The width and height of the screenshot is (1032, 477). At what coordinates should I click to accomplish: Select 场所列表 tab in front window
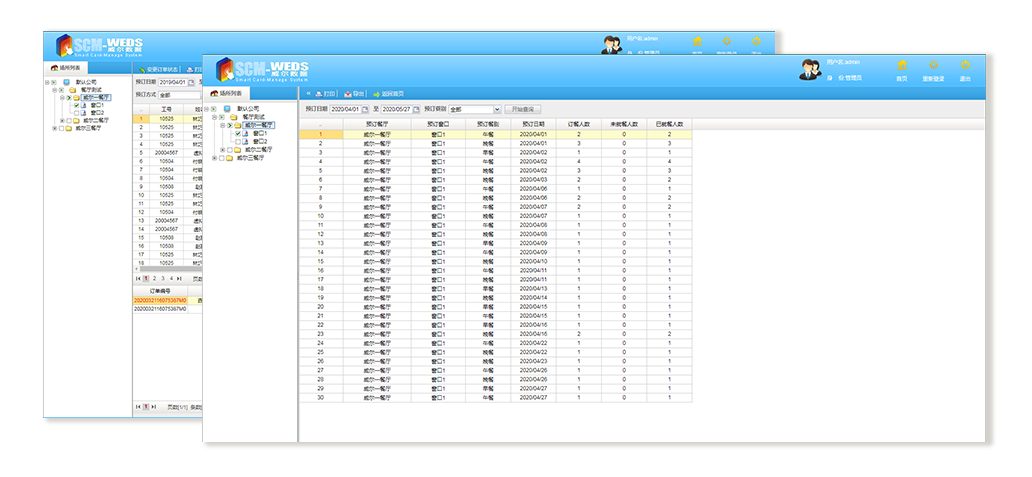pyautogui.click(x=227, y=93)
